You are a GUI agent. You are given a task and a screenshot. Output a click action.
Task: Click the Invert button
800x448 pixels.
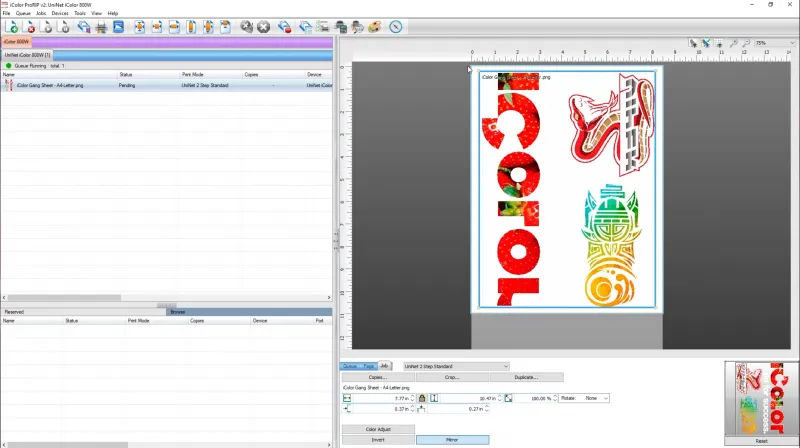378,440
